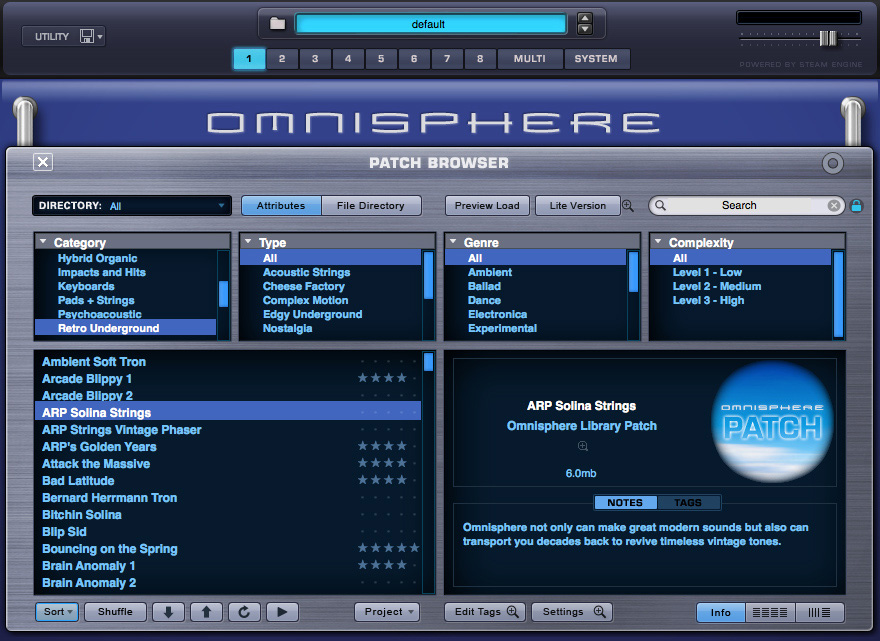Open the patch folder icon
Image resolution: width=880 pixels, height=641 pixels.
[x=277, y=24]
